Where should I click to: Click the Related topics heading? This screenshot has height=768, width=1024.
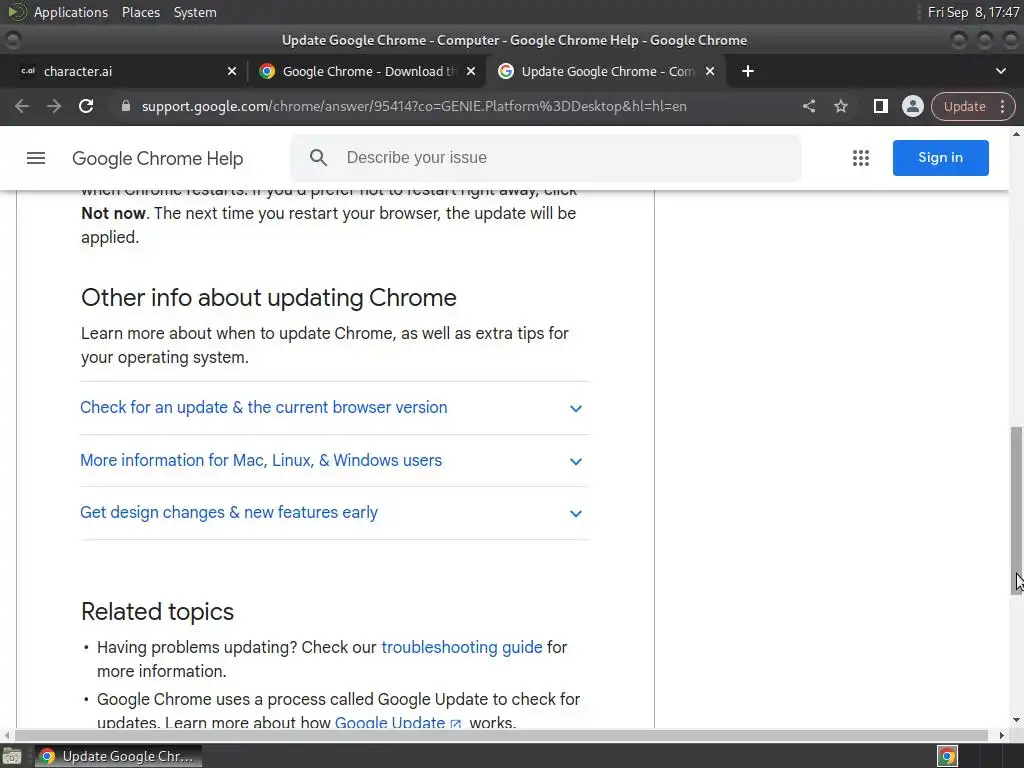coord(157,612)
